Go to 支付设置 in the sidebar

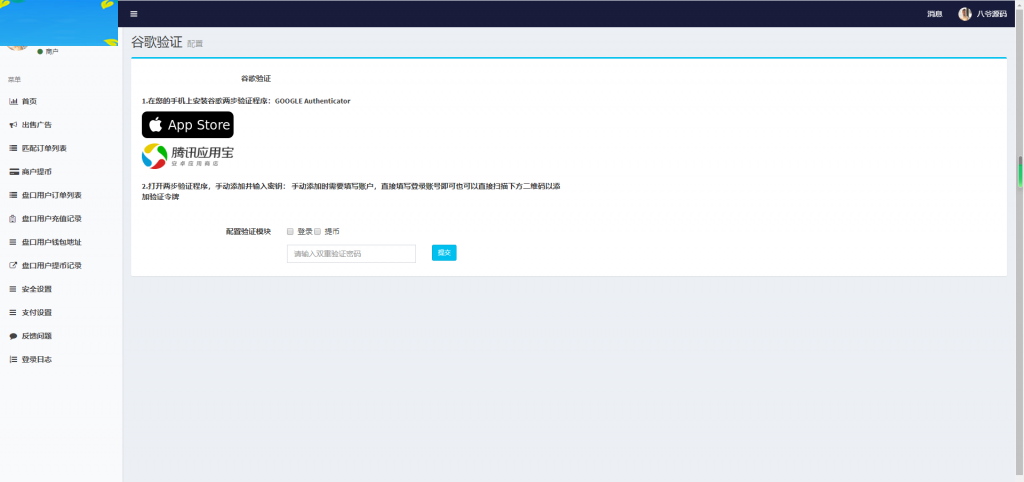point(37,312)
